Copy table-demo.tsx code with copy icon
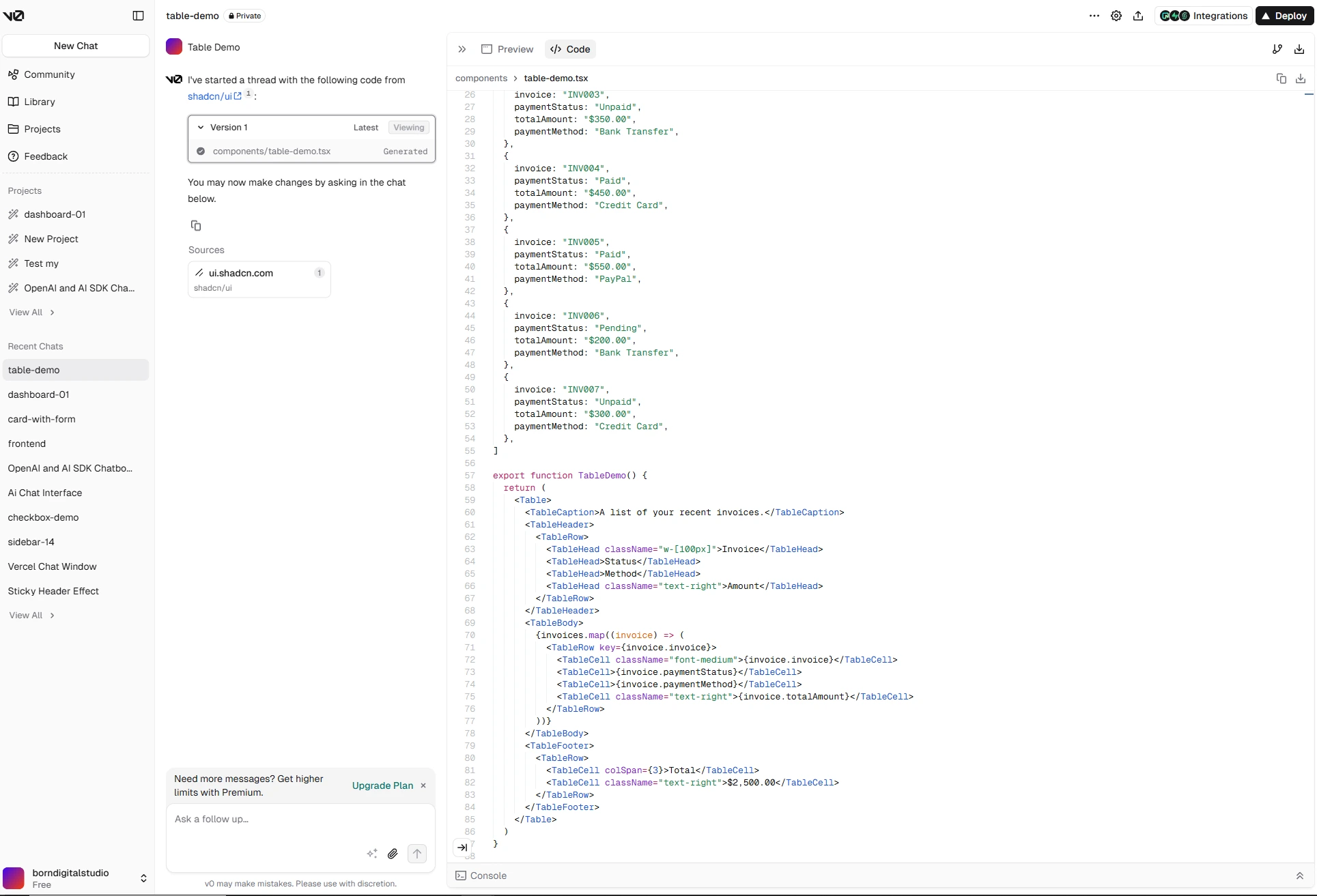Viewport: 1317px width, 896px height. pyautogui.click(x=1281, y=78)
